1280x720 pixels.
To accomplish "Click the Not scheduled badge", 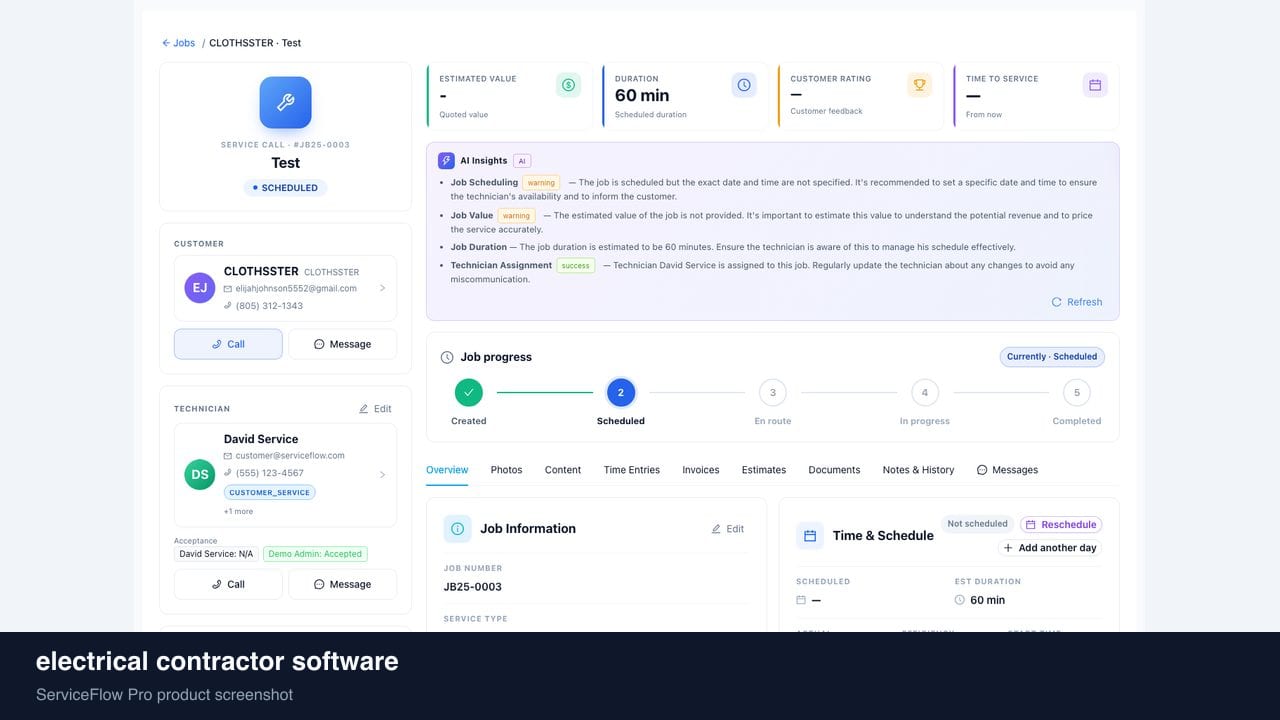I will (x=977, y=524).
